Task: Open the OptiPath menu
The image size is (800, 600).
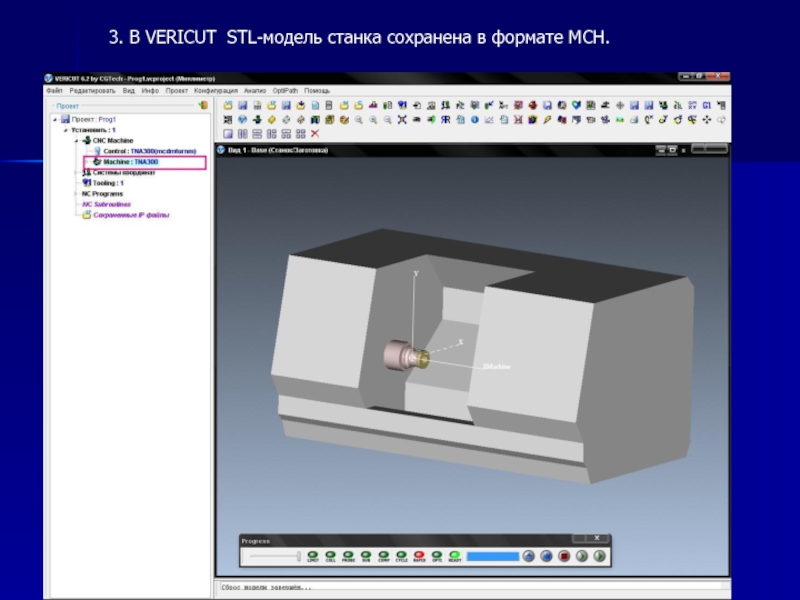Action: [x=285, y=91]
